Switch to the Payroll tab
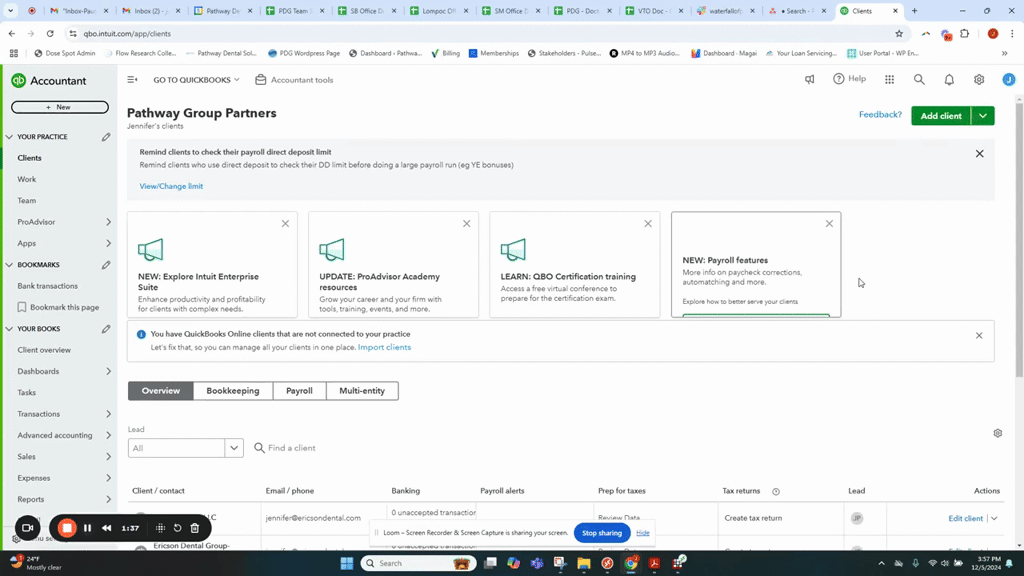Image resolution: width=1024 pixels, height=576 pixels. coord(299,391)
